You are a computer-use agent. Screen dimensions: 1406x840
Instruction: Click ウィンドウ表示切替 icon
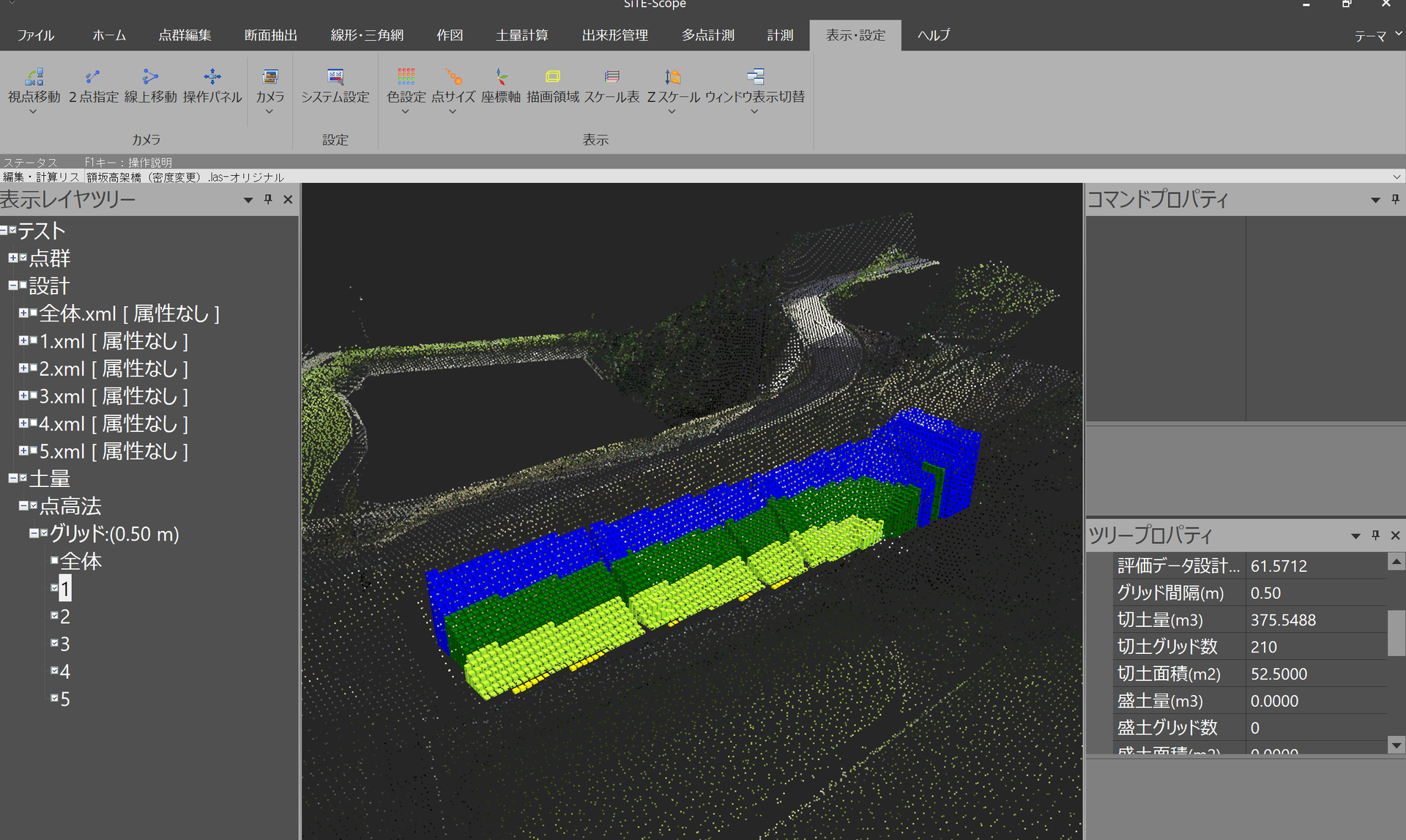(755, 77)
